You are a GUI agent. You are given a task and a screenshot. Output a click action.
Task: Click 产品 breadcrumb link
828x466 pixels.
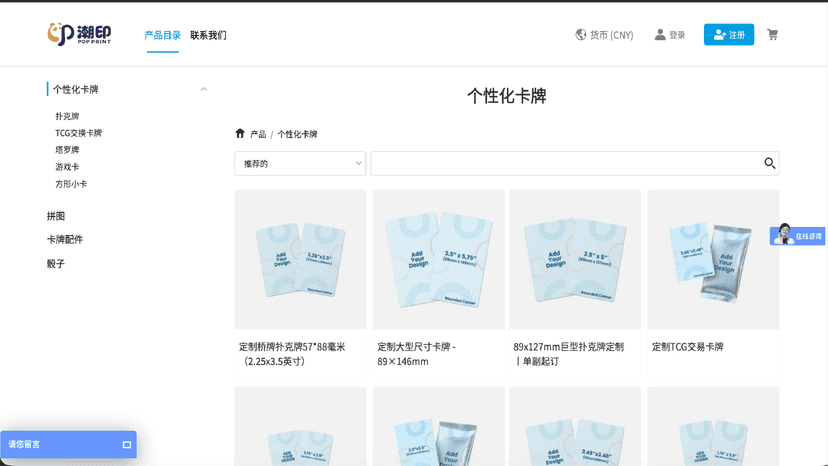point(258,134)
